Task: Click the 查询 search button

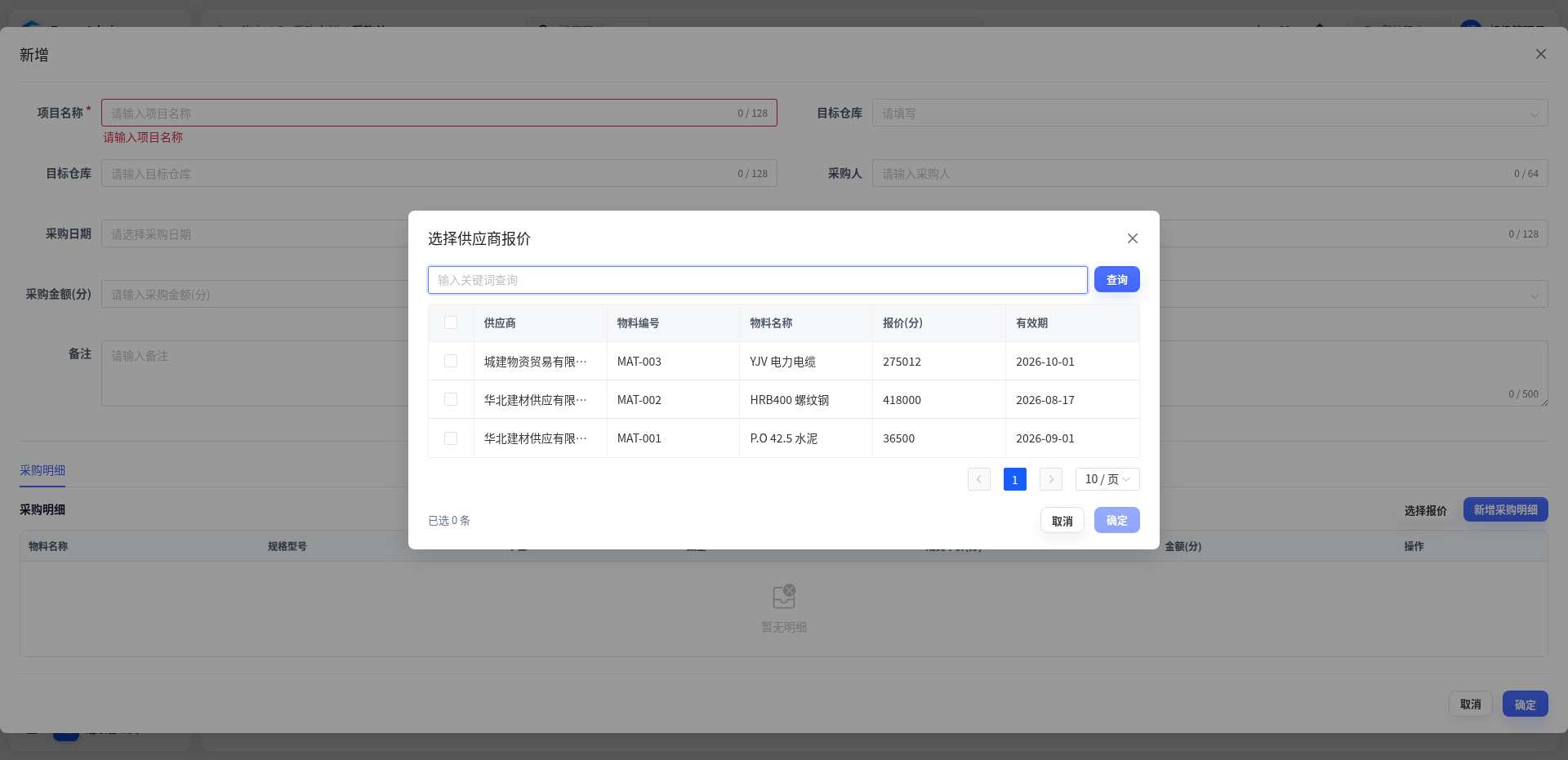Action: pyautogui.click(x=1116, y=280)
